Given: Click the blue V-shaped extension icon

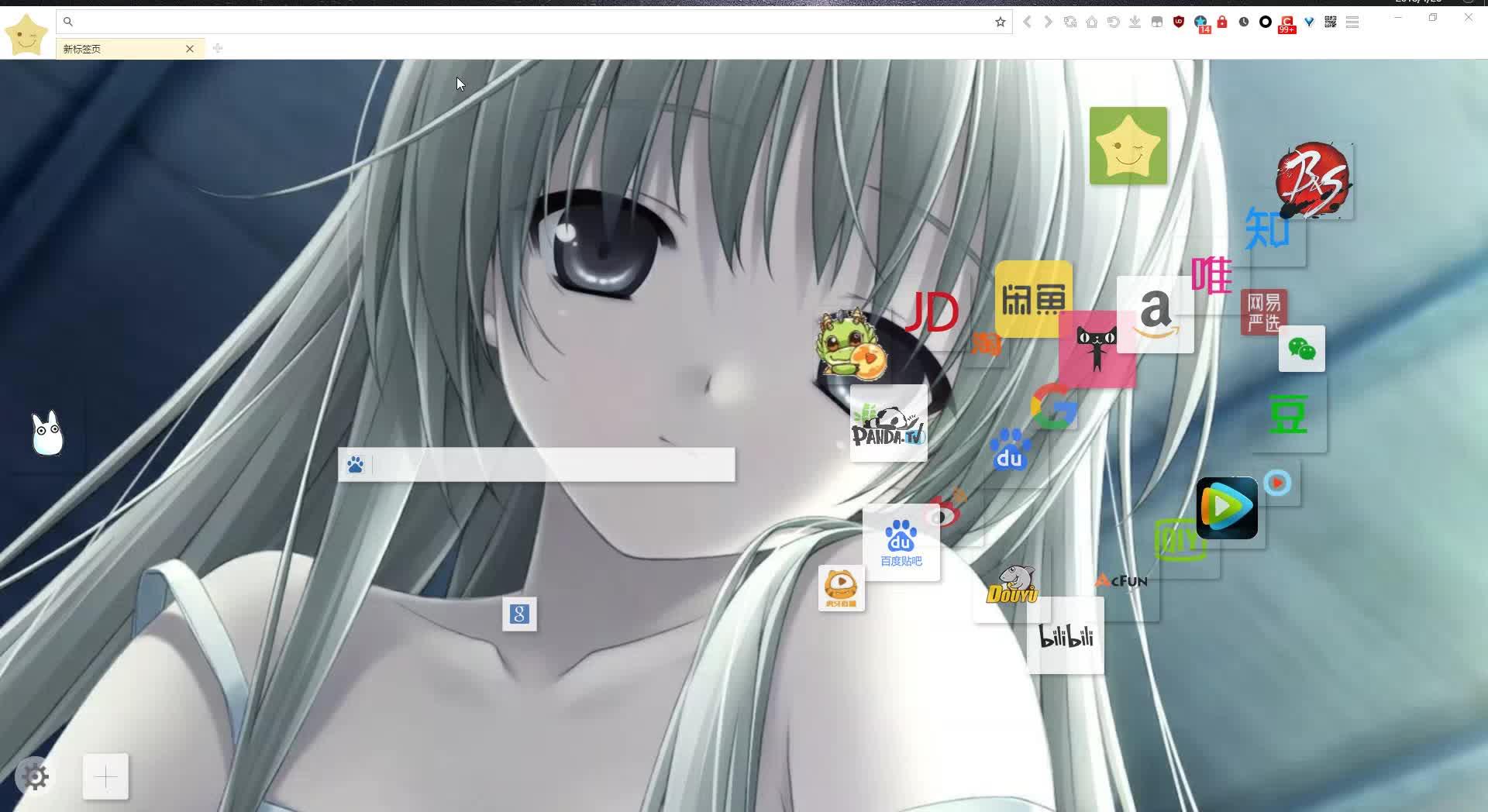Looking at the screenshot, I should [1309, 22].
